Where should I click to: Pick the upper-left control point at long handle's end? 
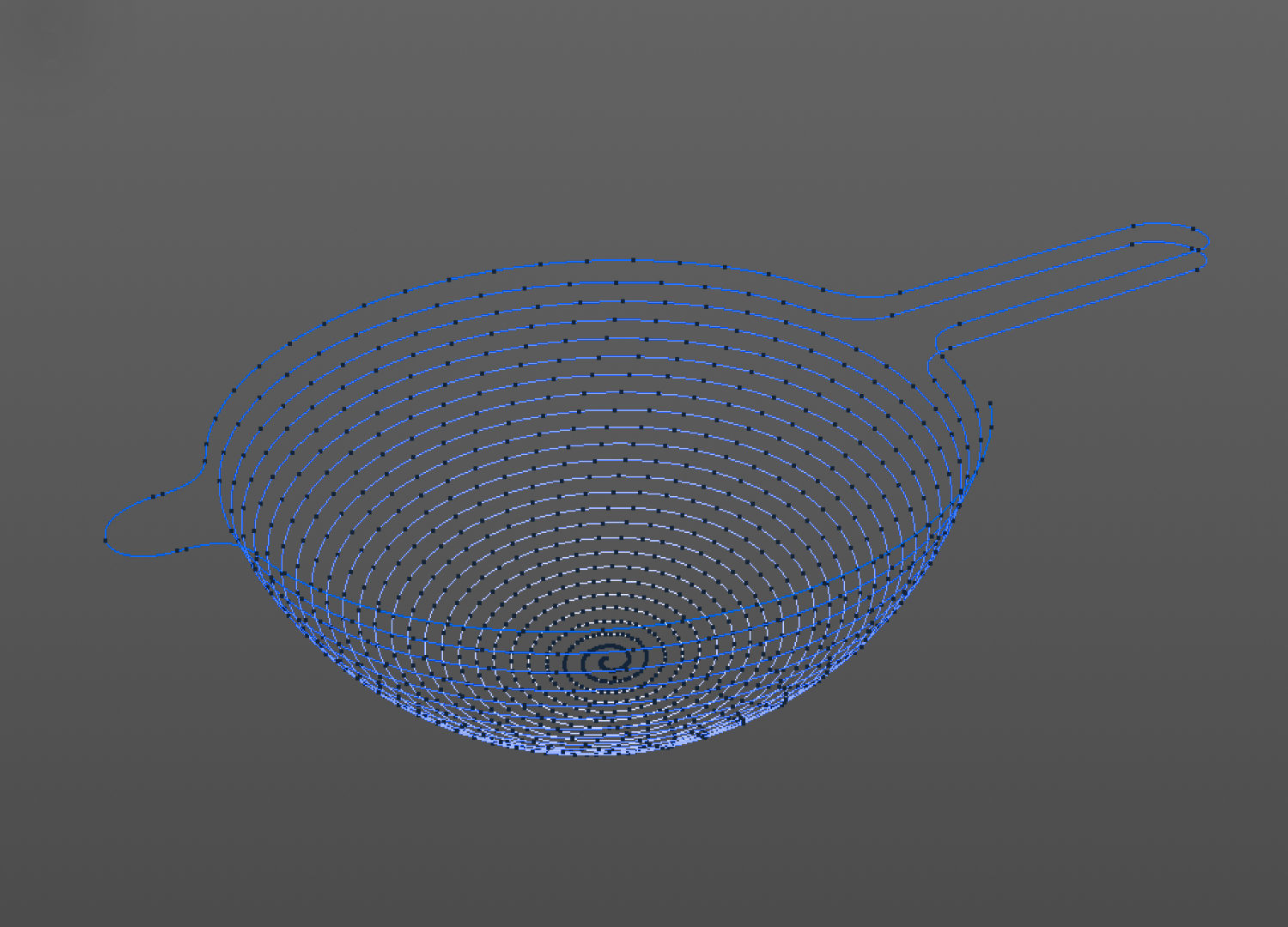coord(1133,226)
